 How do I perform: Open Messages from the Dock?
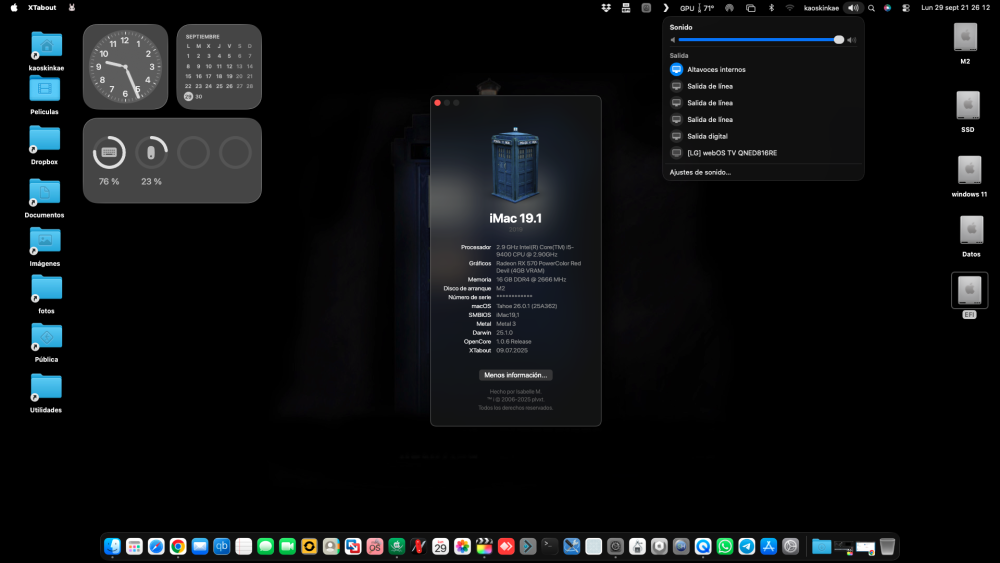[265, 546]
